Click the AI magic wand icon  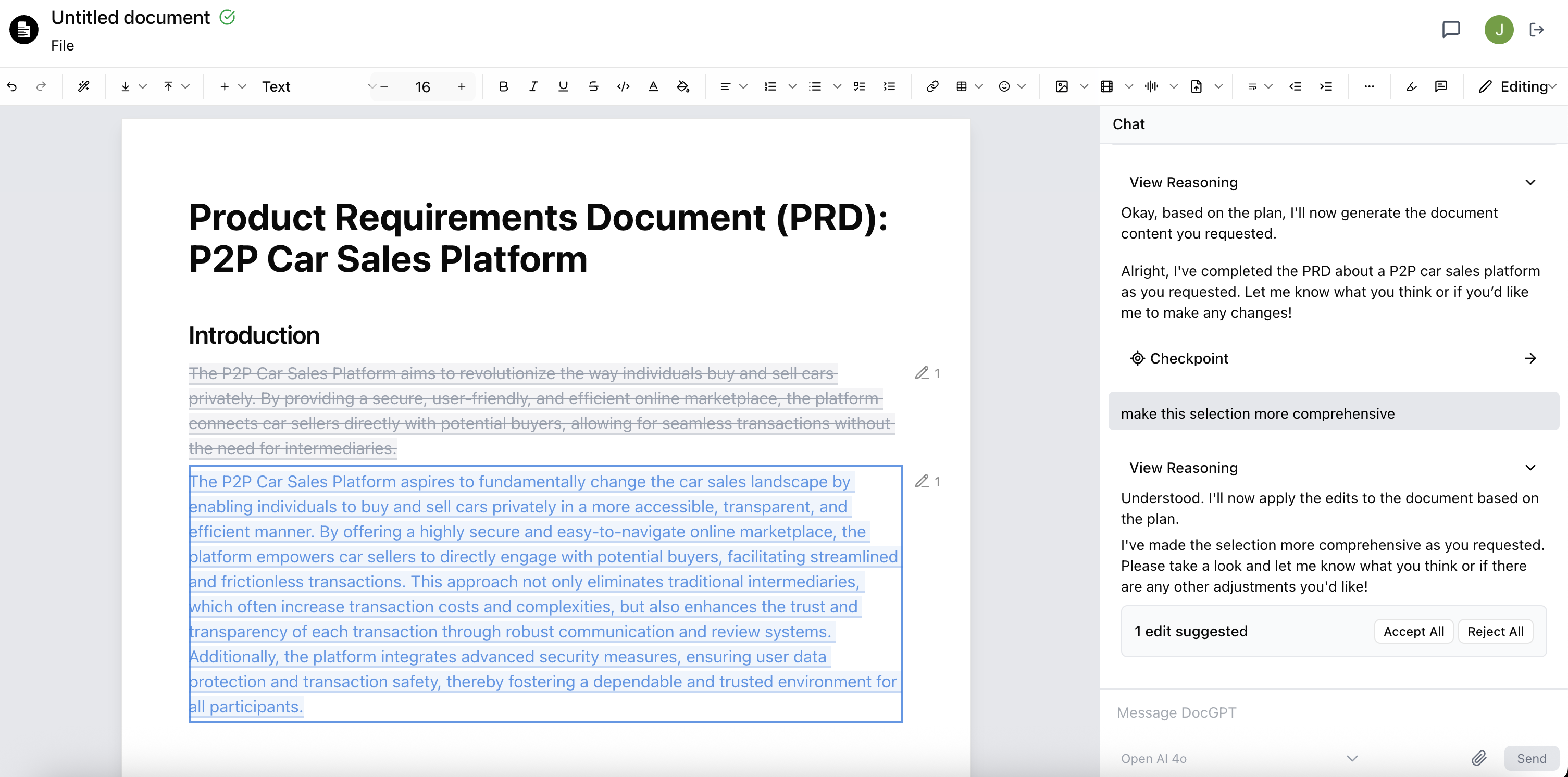(84, 86)
